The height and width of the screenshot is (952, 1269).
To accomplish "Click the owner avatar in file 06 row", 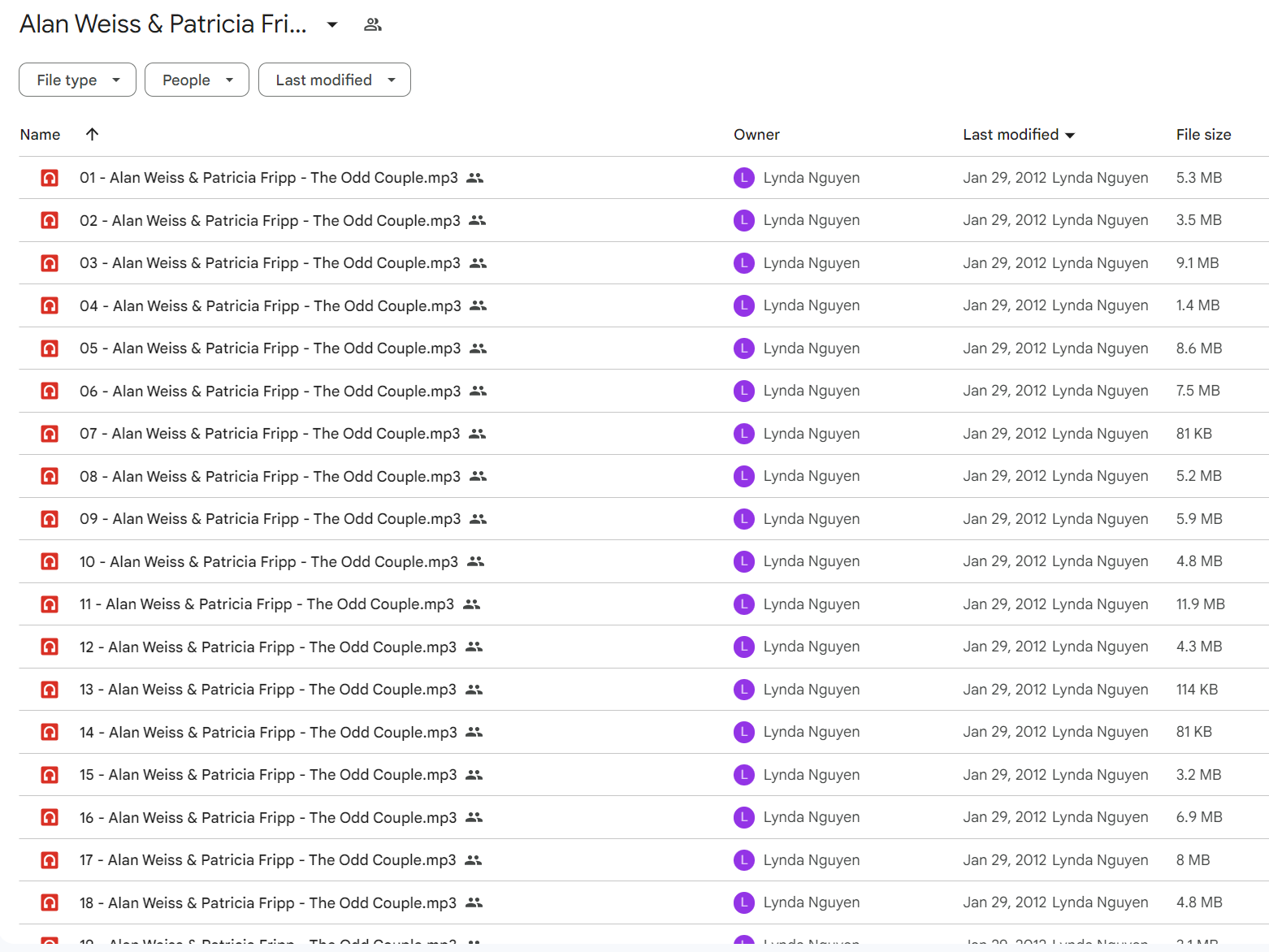I will (x=744, y=391).
